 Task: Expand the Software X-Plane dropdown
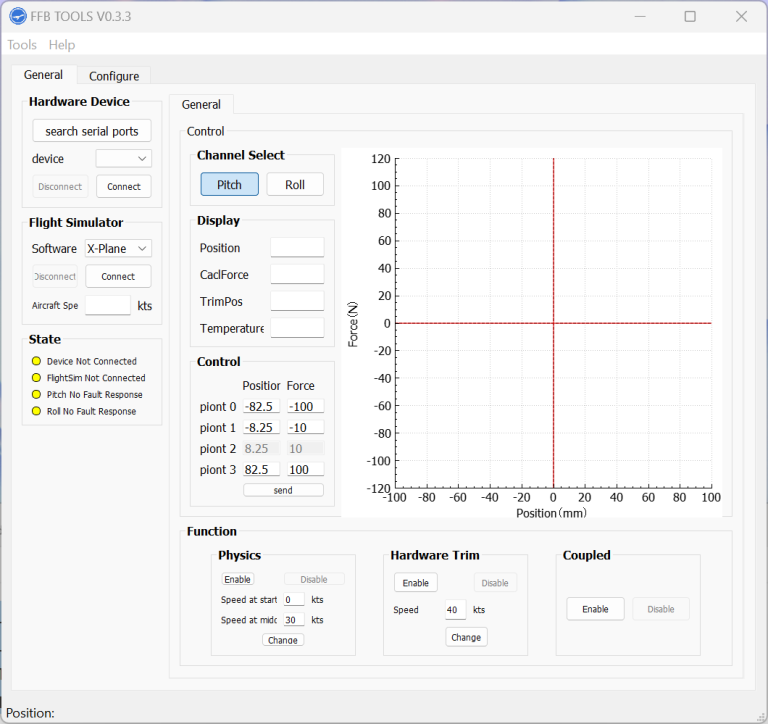(118, 249)
